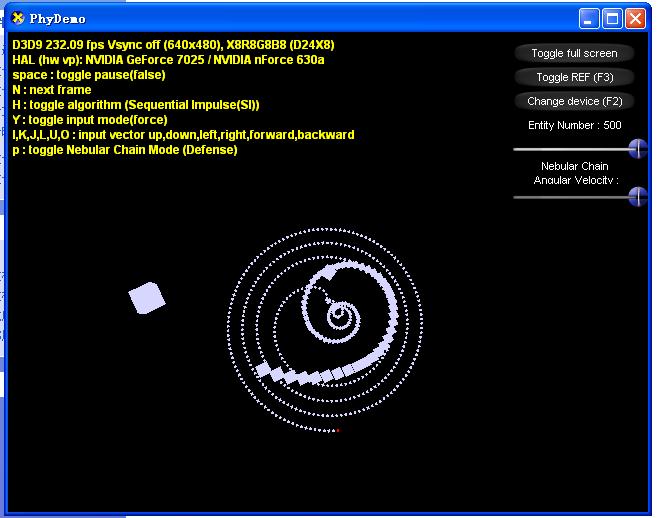
Task: Click the 'space : toggle pause(false)' line
Action: coord(89,75)
